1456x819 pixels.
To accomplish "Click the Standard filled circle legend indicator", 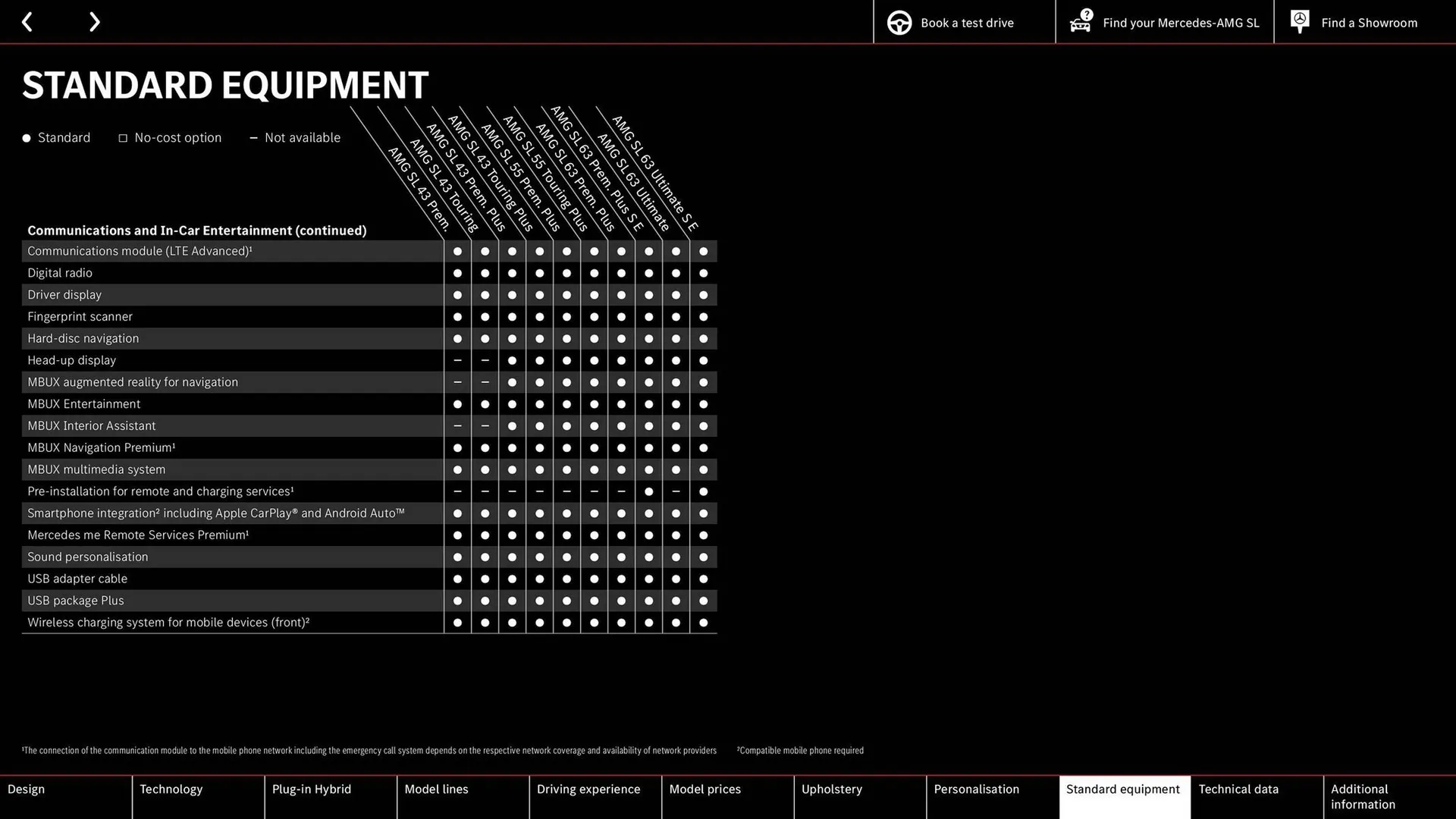I will [x=26, y=137].
